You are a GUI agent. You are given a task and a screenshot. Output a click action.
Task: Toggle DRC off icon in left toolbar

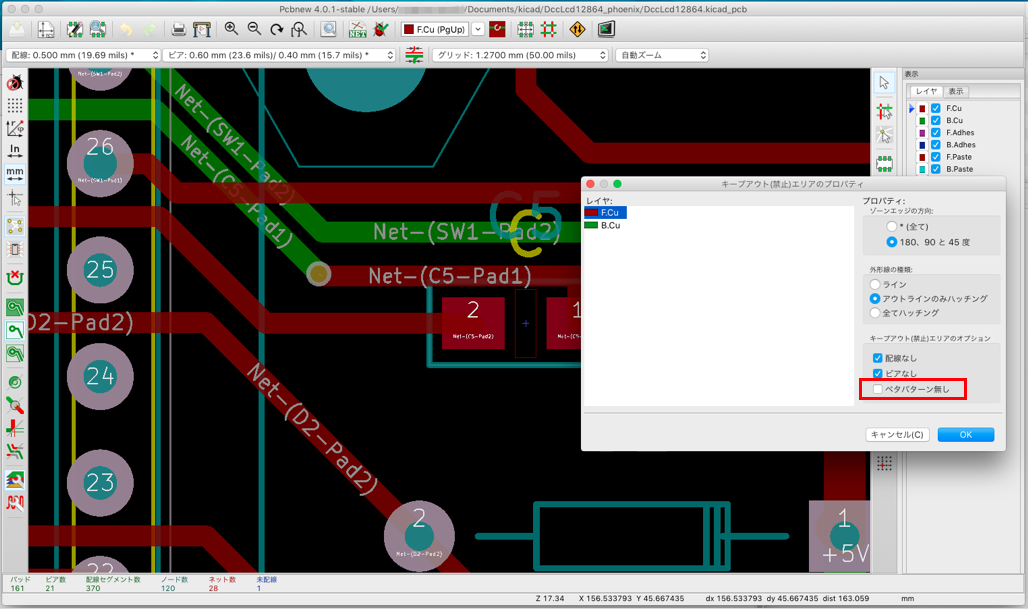point(14,83)
